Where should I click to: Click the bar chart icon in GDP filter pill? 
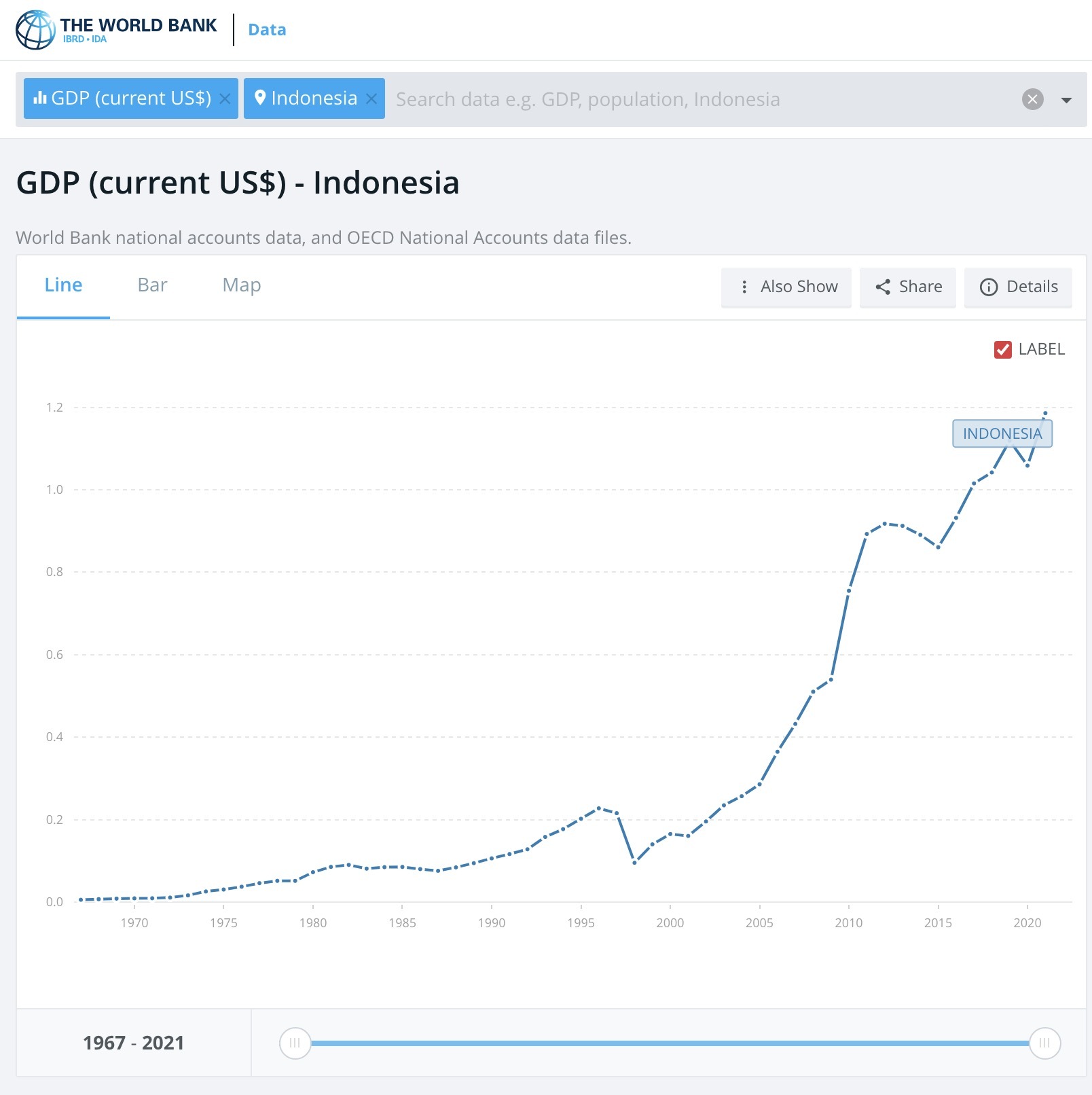coord(41,98)
